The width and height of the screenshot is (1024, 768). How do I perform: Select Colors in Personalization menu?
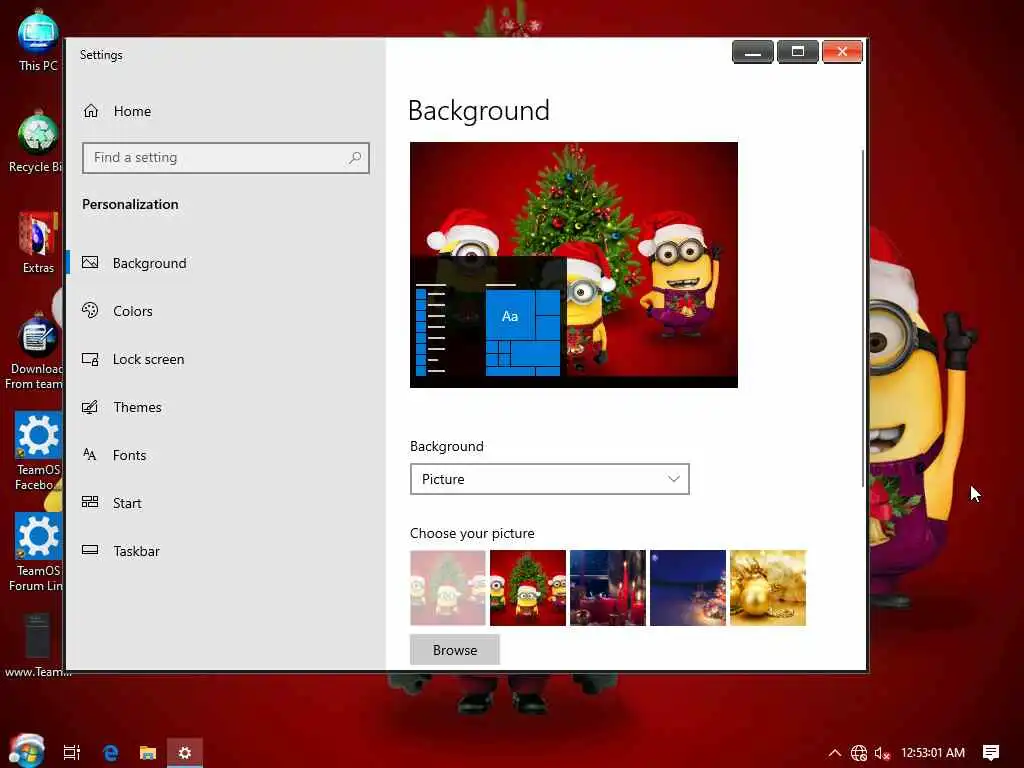click(133, 311)
